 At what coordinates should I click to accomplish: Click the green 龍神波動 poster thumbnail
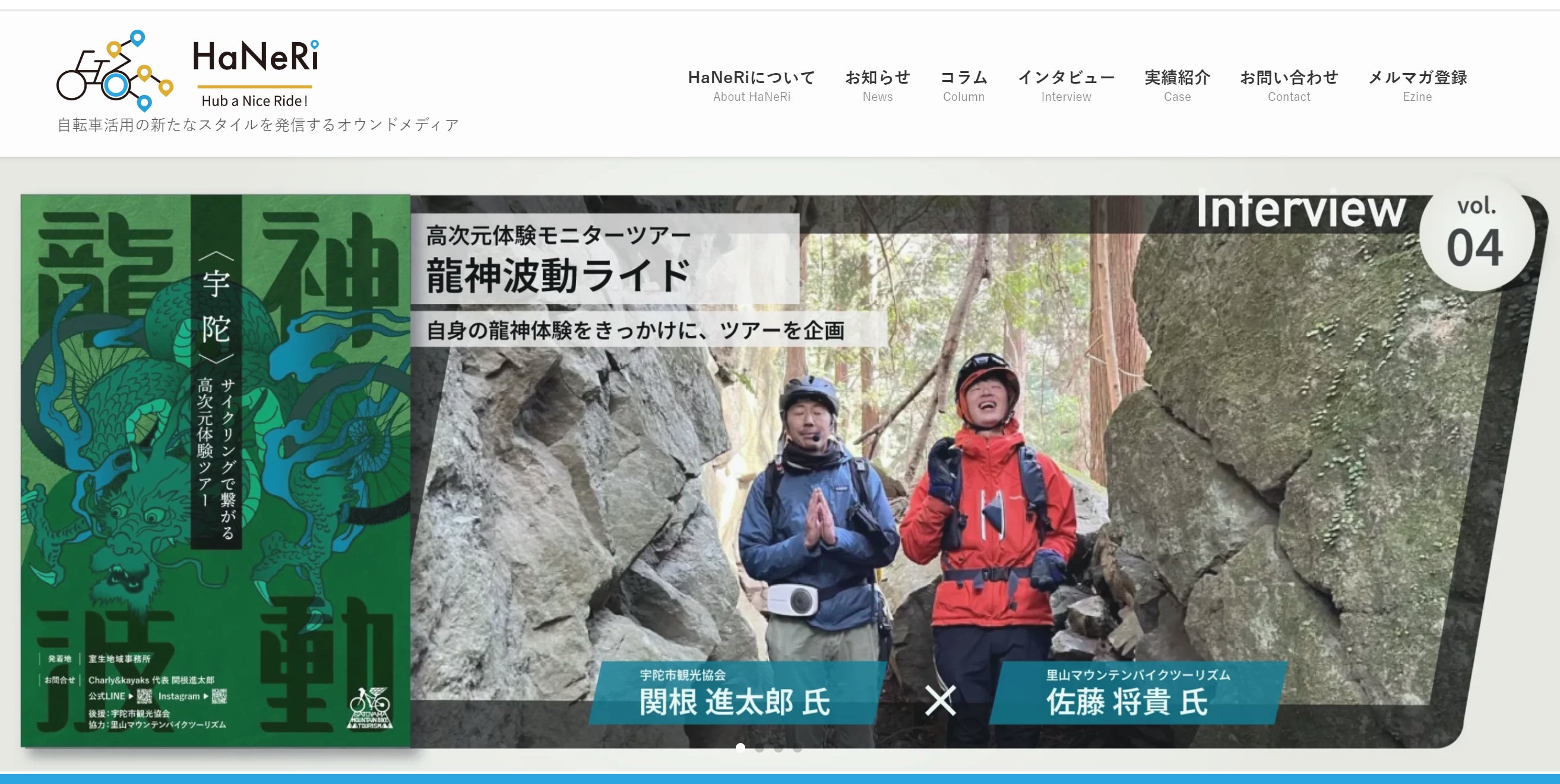(216, 471)
